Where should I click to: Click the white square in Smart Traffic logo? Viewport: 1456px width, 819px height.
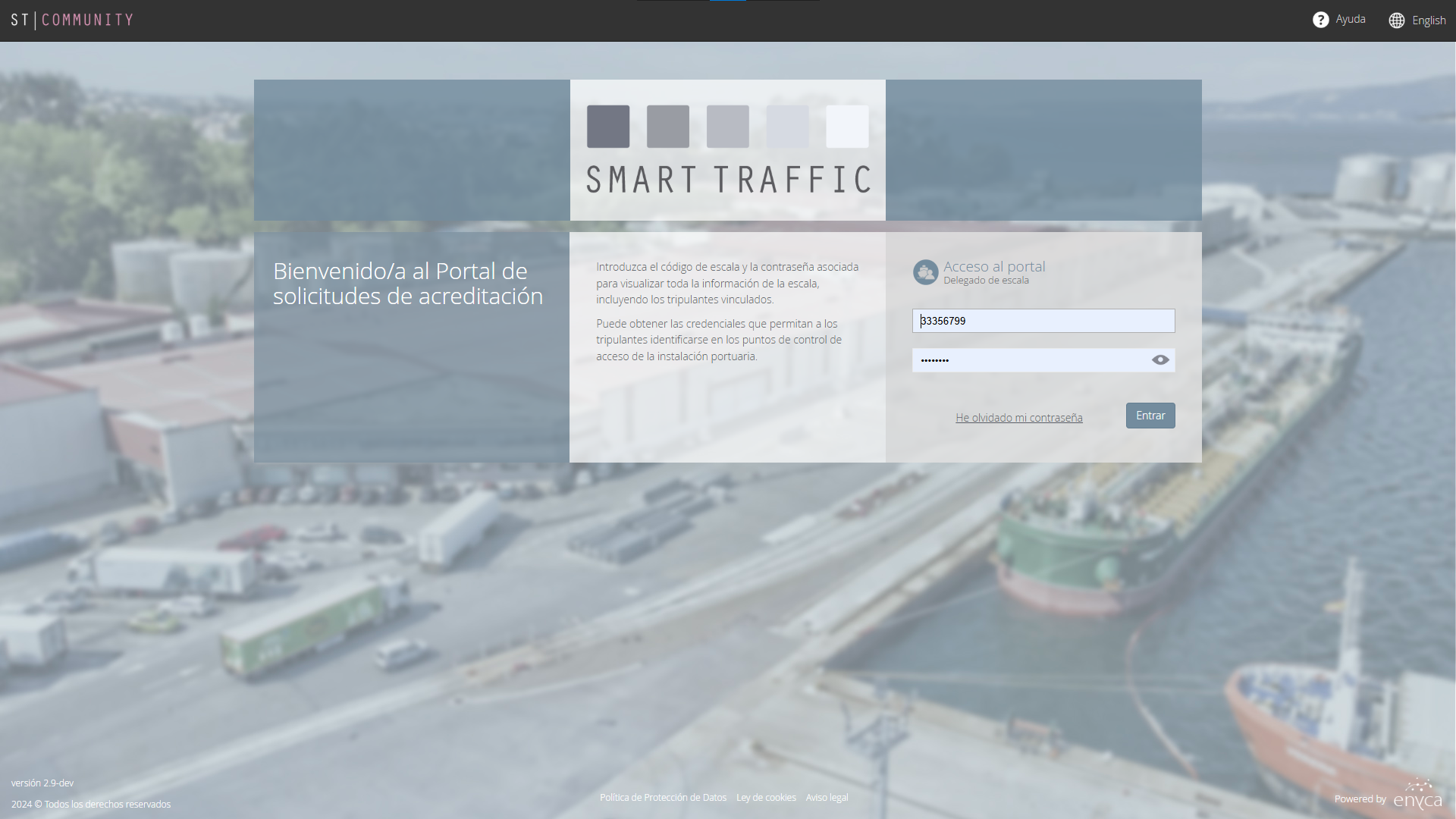[847, 127]
